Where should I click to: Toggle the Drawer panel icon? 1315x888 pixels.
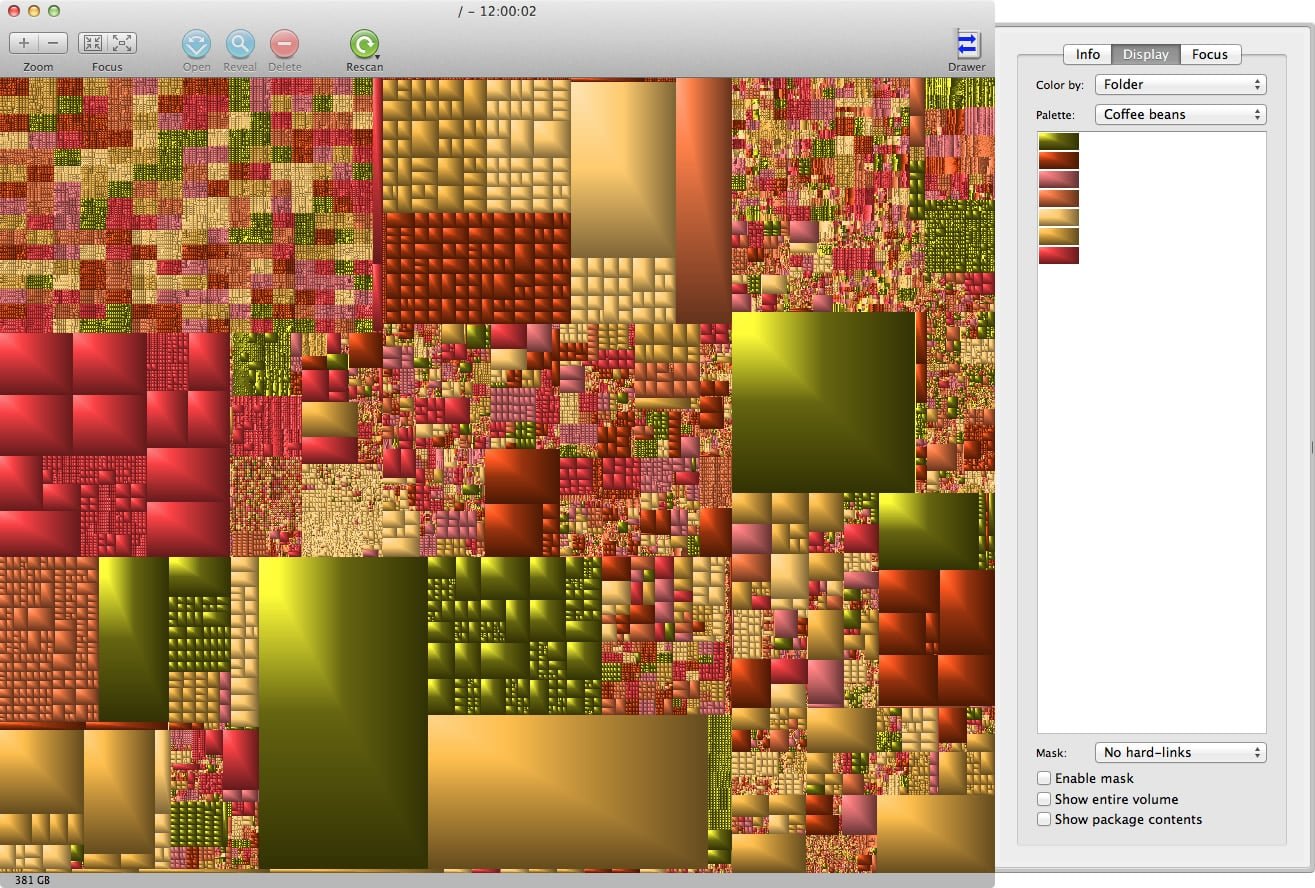point(967,45)
